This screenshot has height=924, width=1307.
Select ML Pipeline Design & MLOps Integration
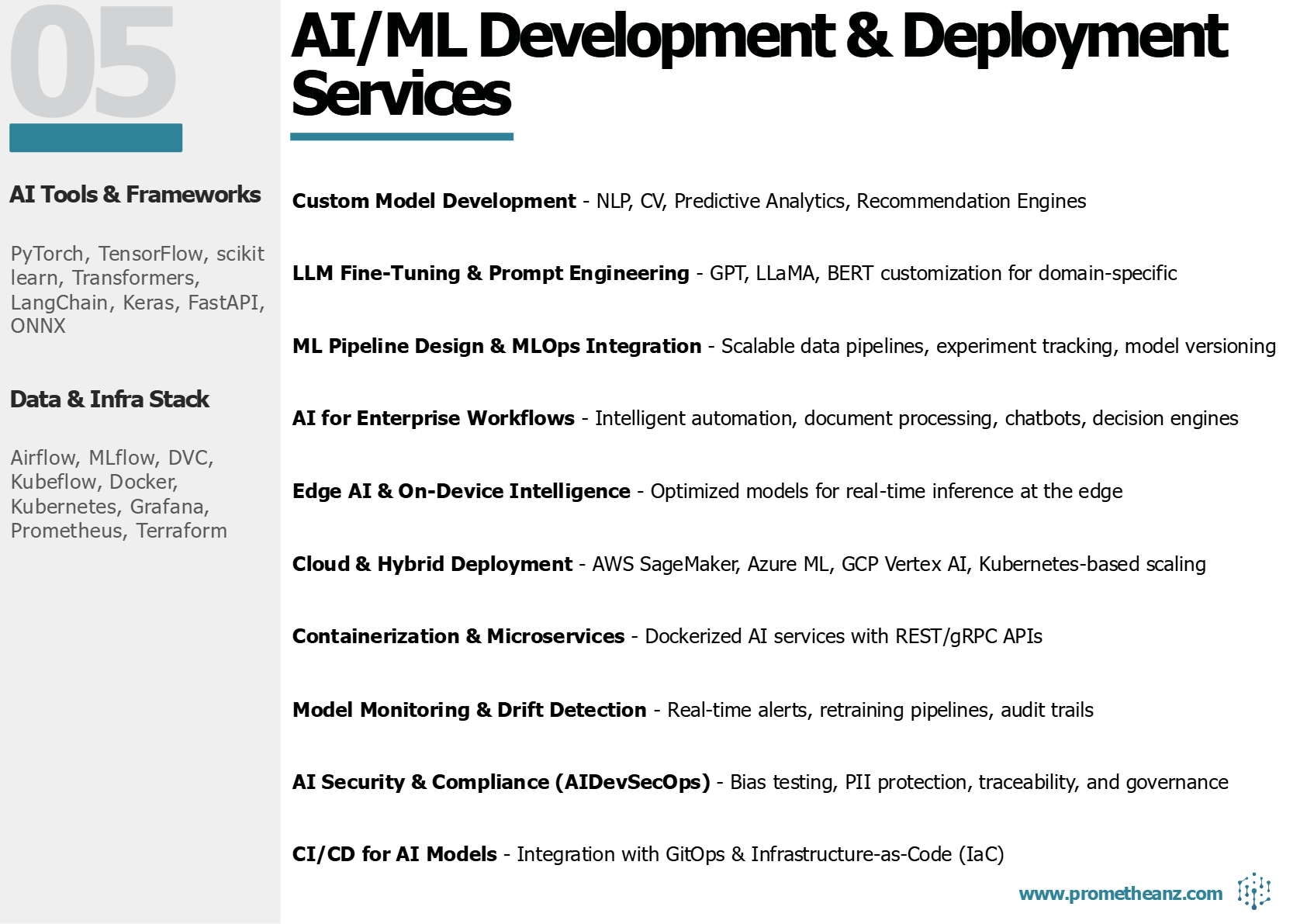(x=783, y=346)
